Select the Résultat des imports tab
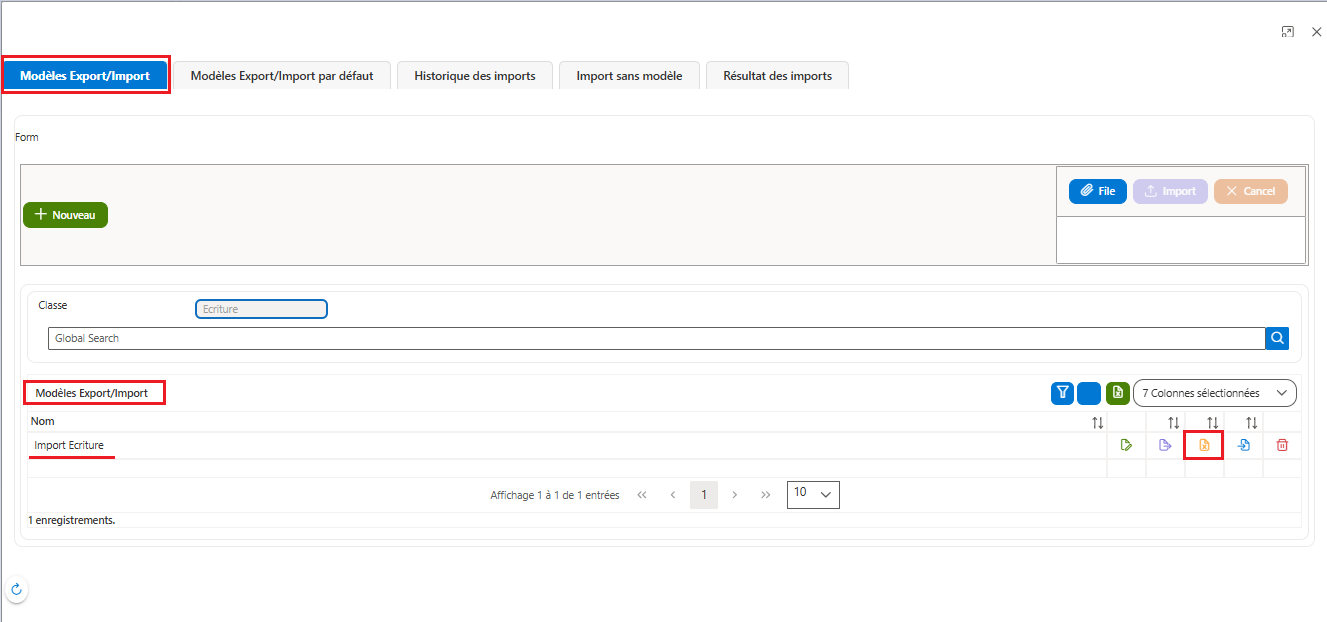The image size is (1327, 622). pos(777,76)
